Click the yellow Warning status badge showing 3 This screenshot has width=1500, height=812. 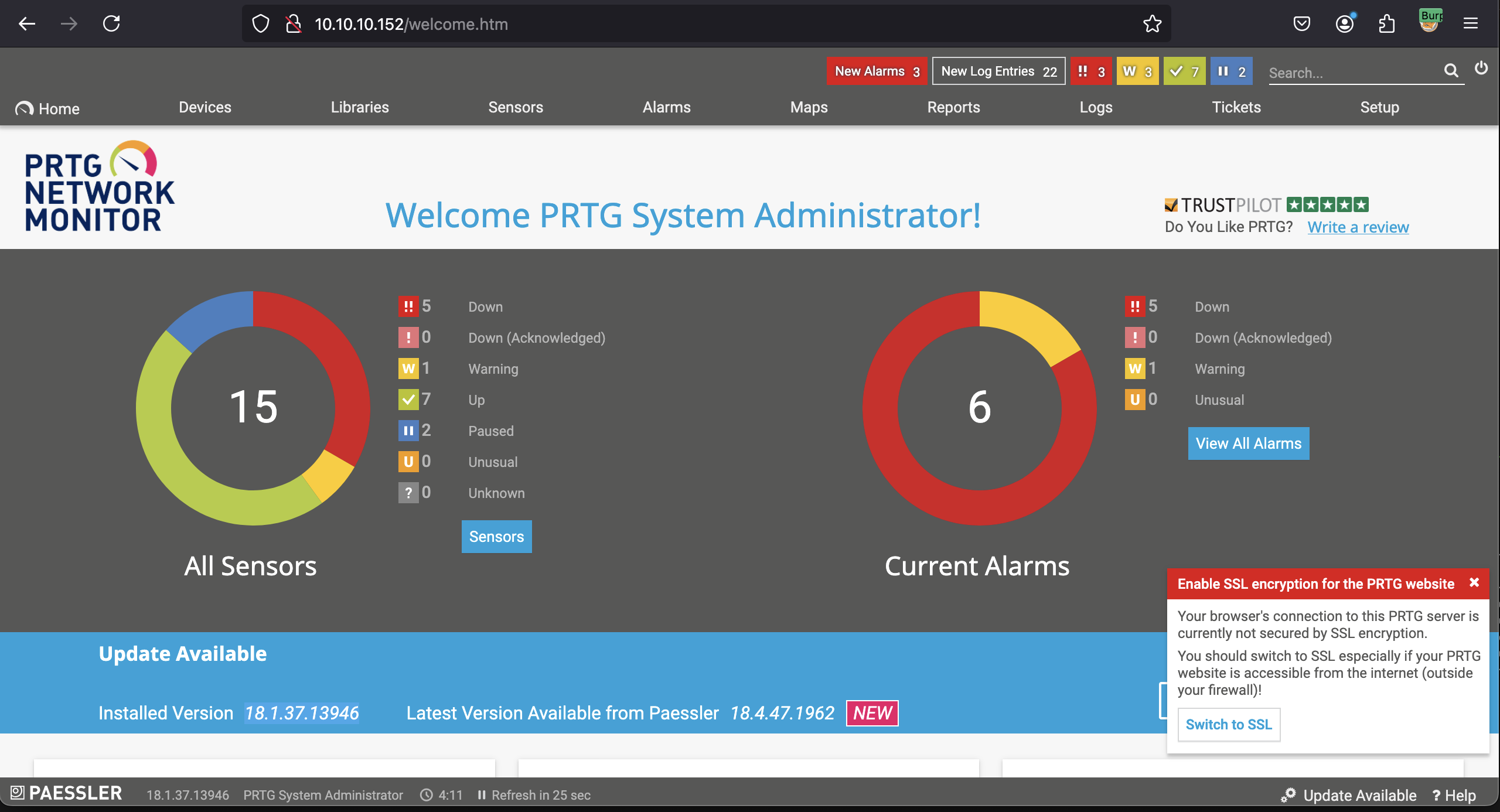point(1137,71)
